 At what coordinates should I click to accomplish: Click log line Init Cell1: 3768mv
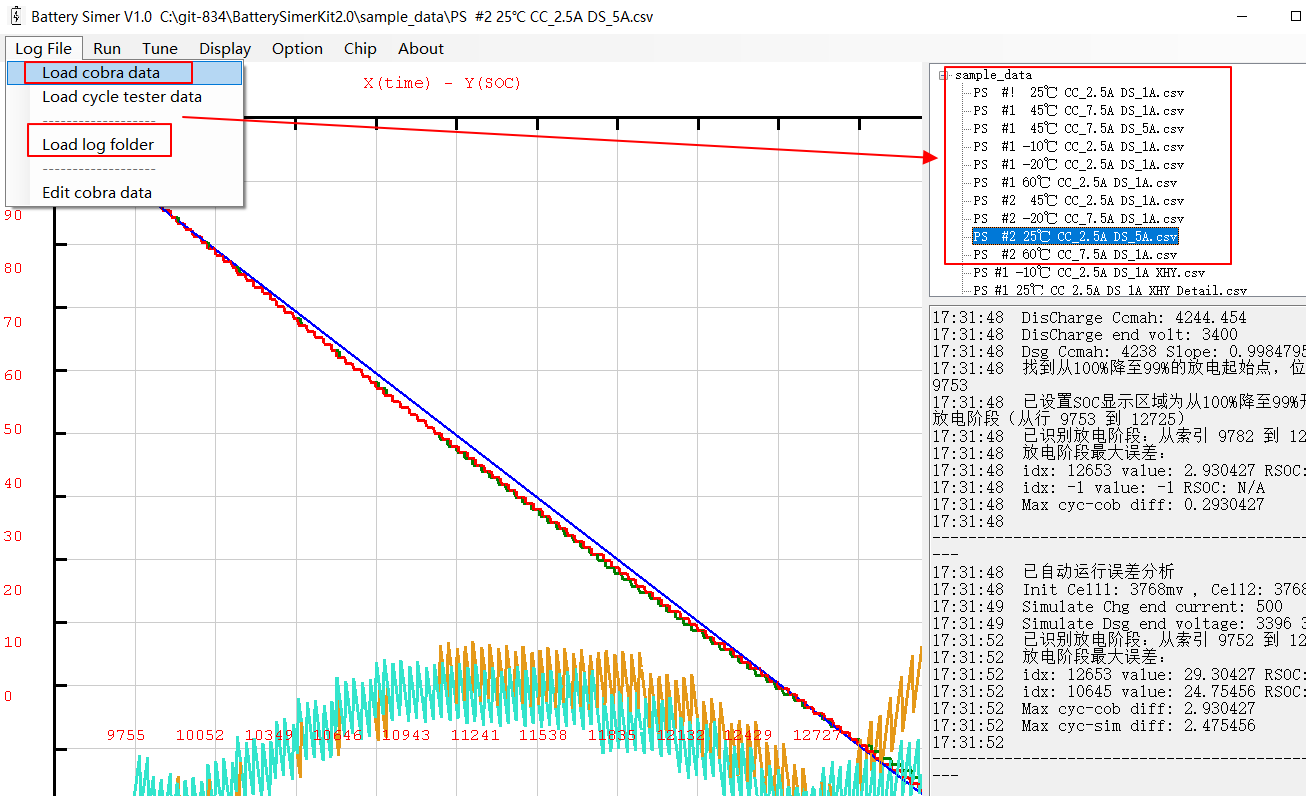(x=1118, y=590)
